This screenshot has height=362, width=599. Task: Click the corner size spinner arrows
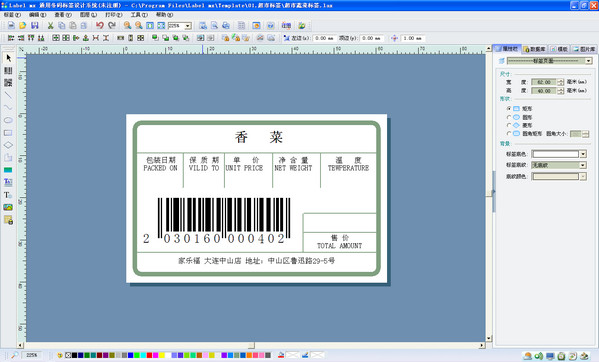pyautogui.click(x=585, y=134)
